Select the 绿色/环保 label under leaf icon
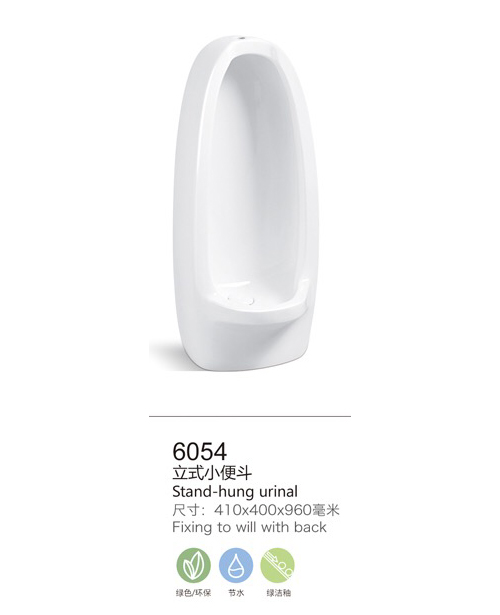Screen dimensions: 500x615 tap(193, 593)
